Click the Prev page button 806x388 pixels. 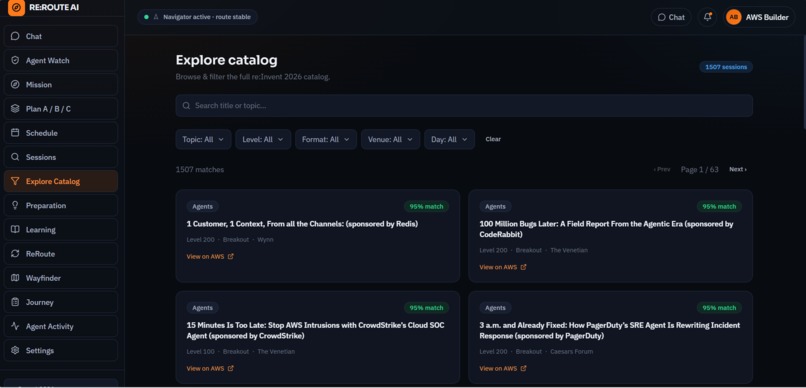click(662, 169)
